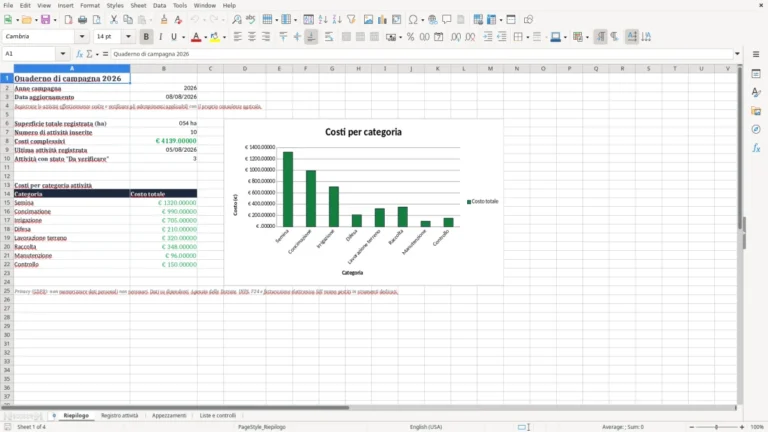Open sidebar Navigator compass icon
The width and height of the screenshot is (768, 432).
click(x=756, y=129)
